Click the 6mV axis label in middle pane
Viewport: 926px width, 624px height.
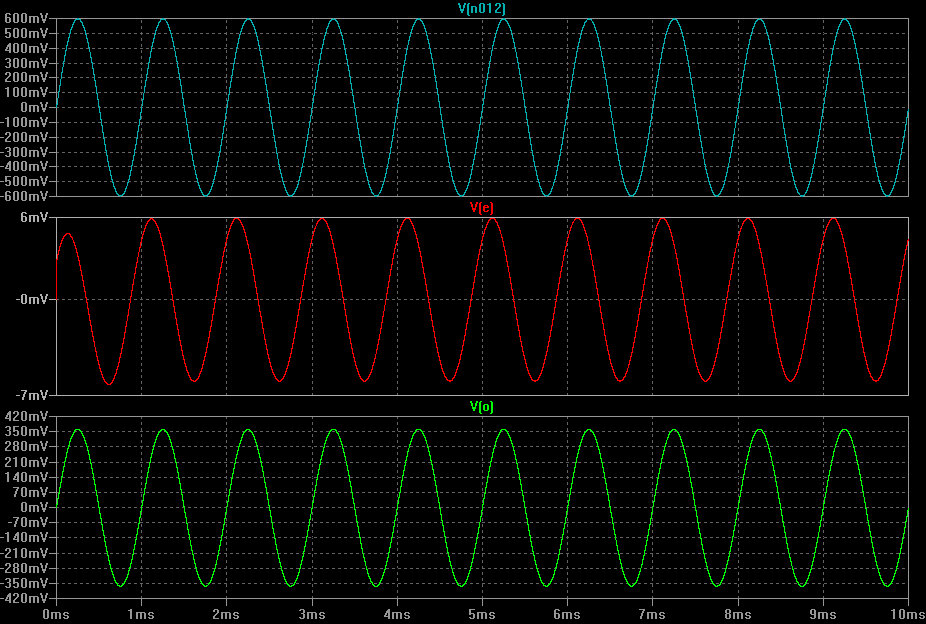point(34,217)
